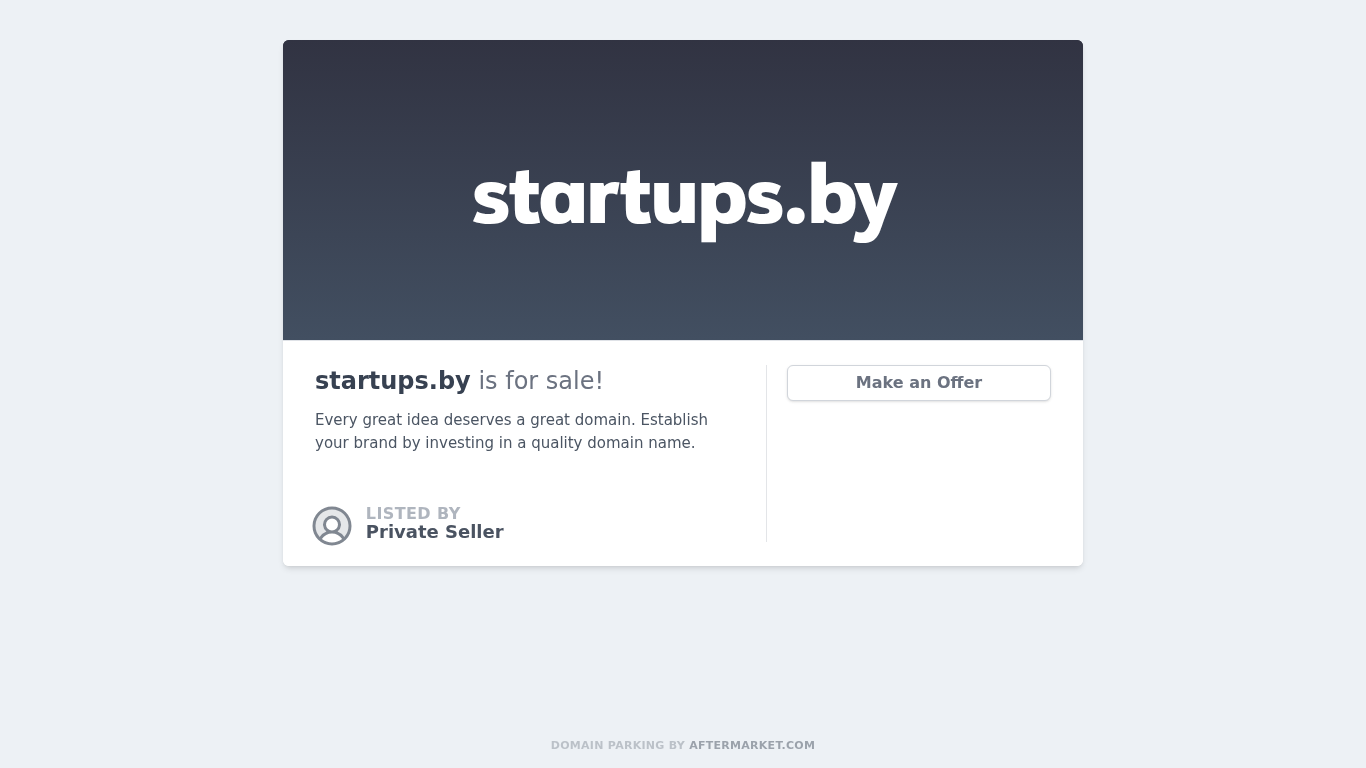This screenshot has height=768, width=1366.
Task: Click the 'Every great idea deserves' line
Action: [511, 420]
